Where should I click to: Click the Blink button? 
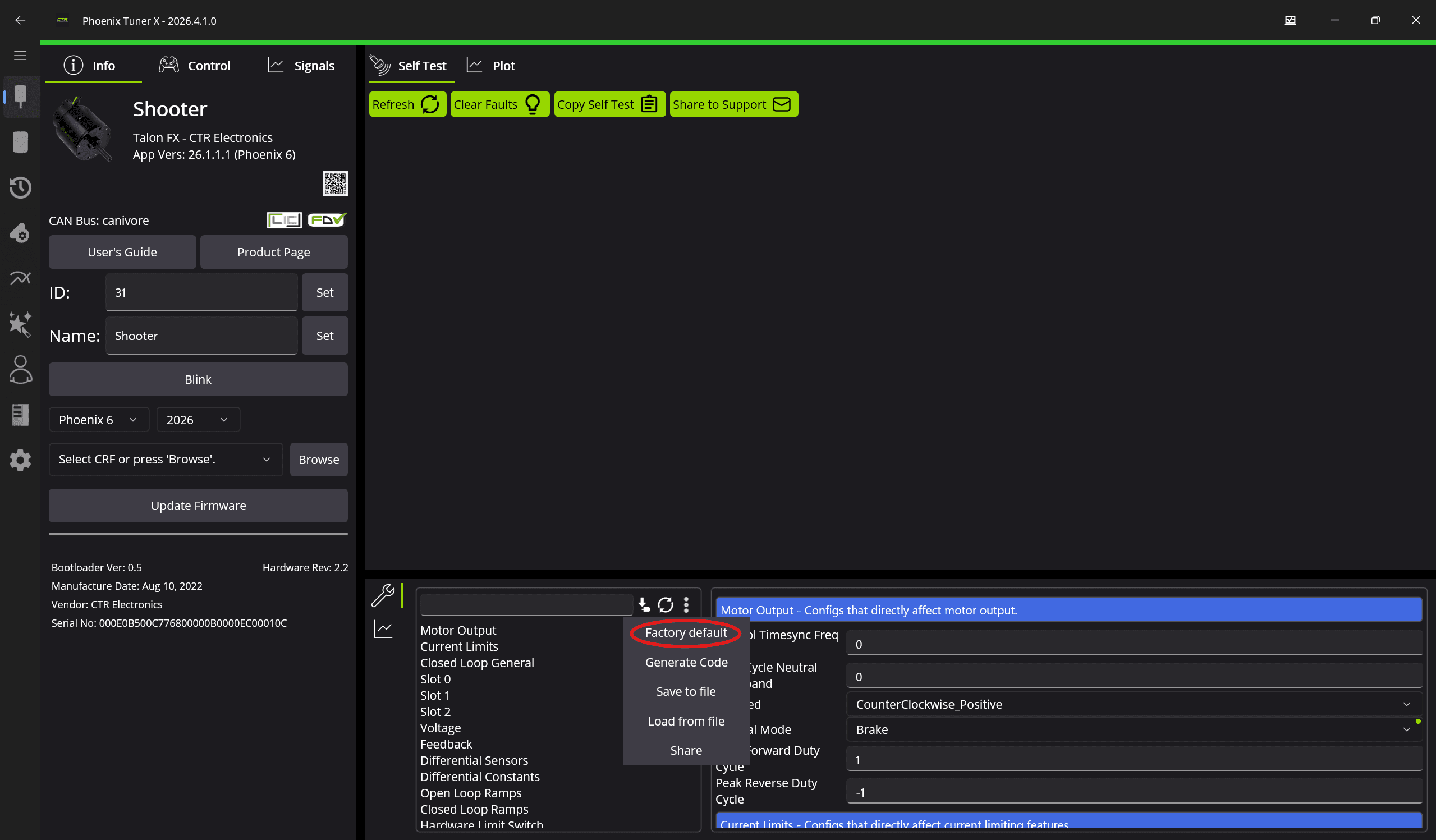[x=198, y=379]
